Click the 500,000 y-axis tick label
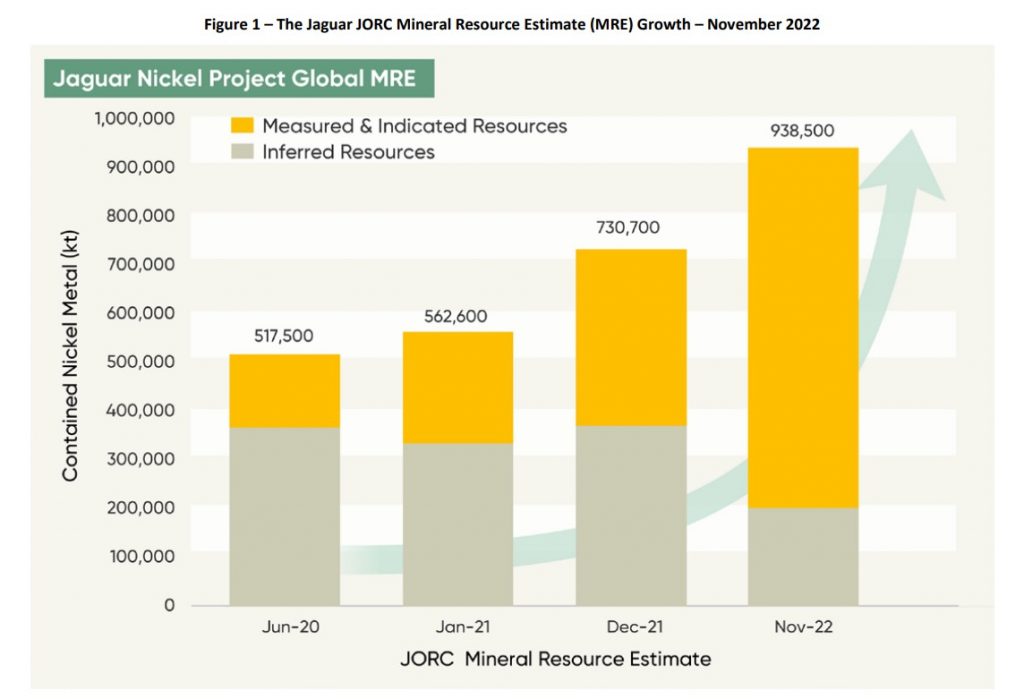The width and height of the screenshot is (1024, 699). (x=140, y=361)
